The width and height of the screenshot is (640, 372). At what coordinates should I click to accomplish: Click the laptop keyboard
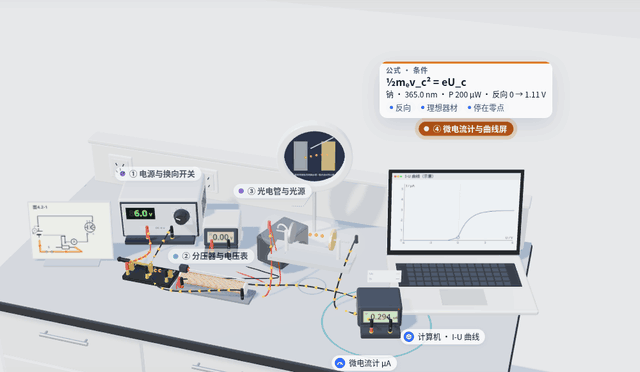[459, 274]
